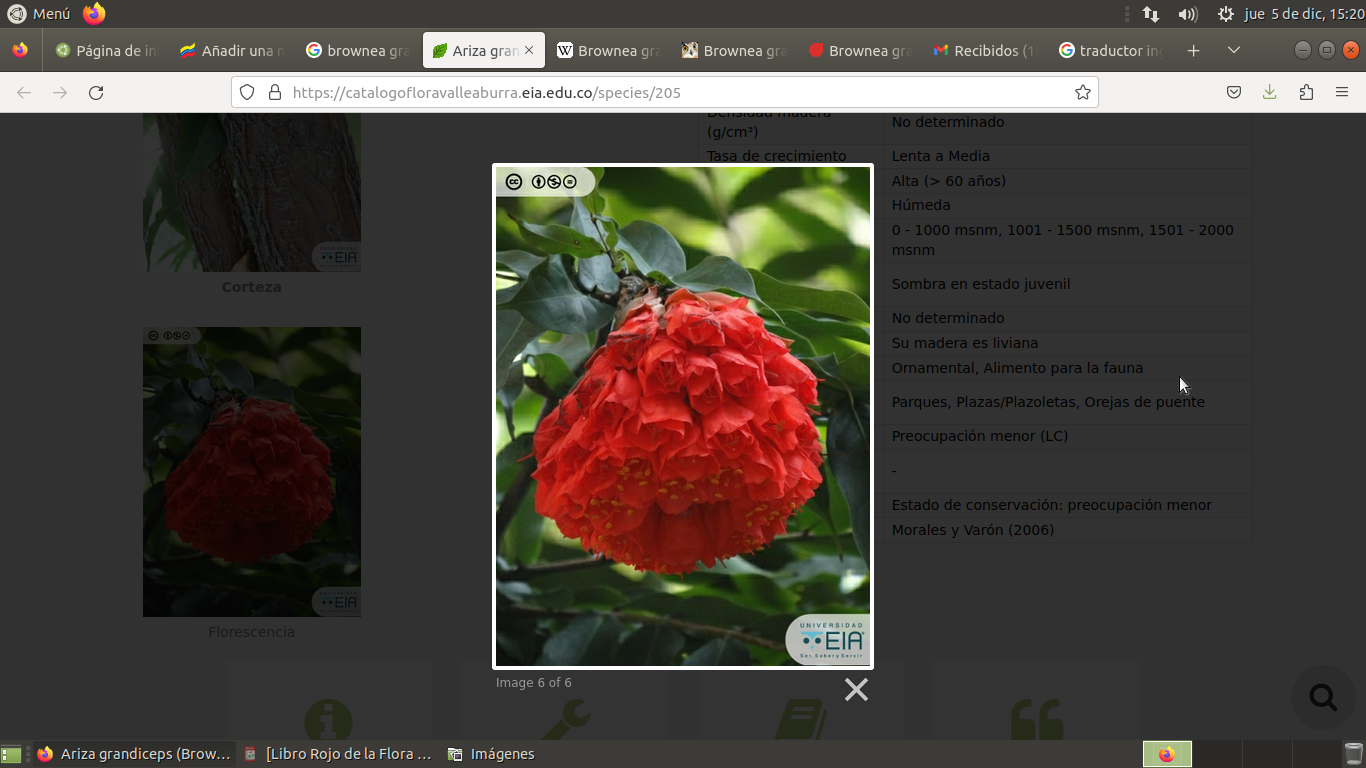Click the Florescencia thumbnail image
Screen dimensions: 1366x768
[x=252, y=472]
